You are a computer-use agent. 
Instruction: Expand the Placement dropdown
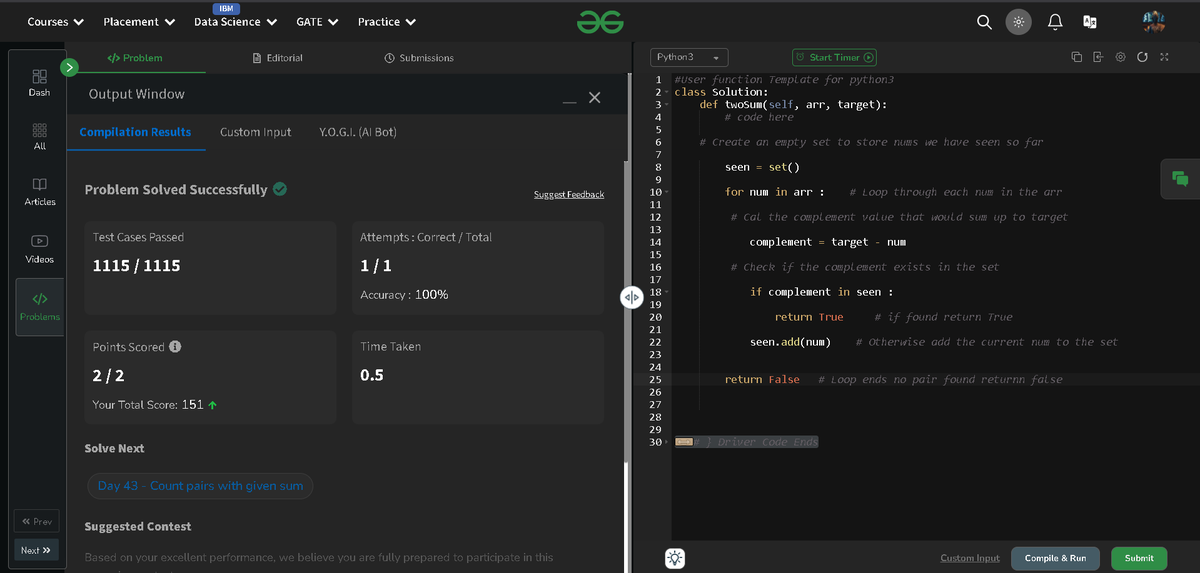[139, 22]
